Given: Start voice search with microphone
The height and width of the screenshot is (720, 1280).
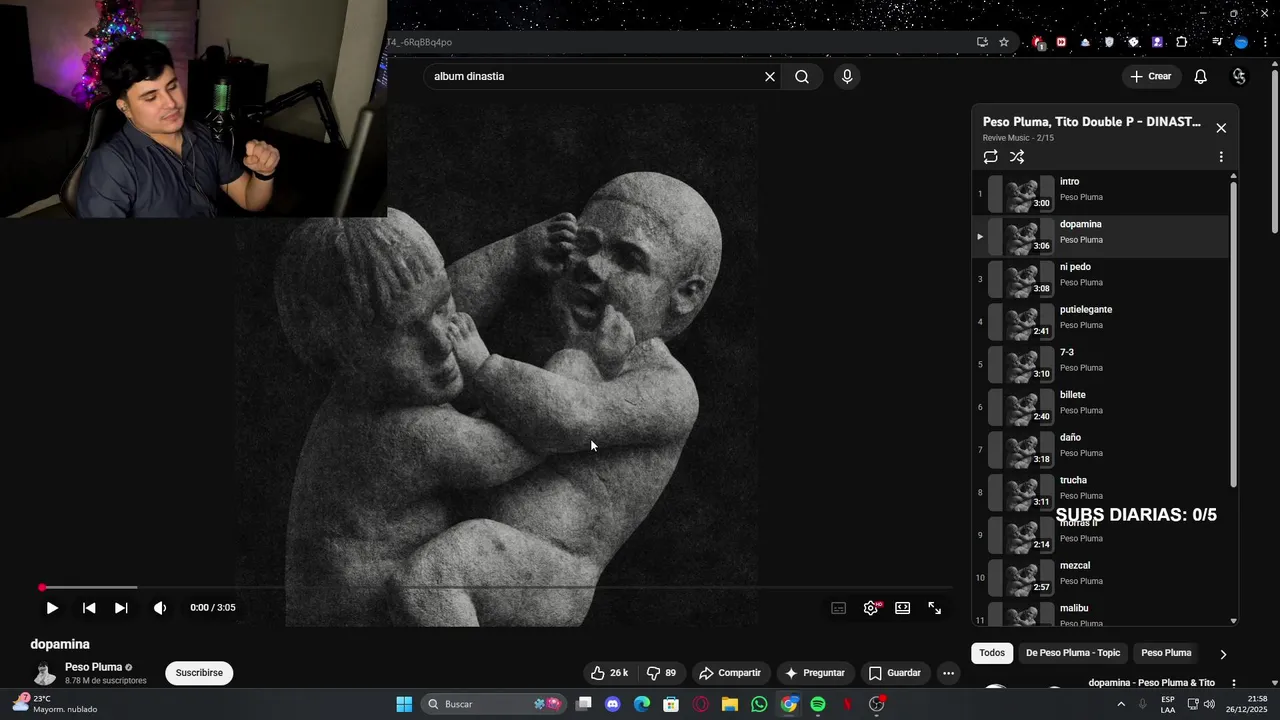Looking at the screenshot, I should click(847, 77).
